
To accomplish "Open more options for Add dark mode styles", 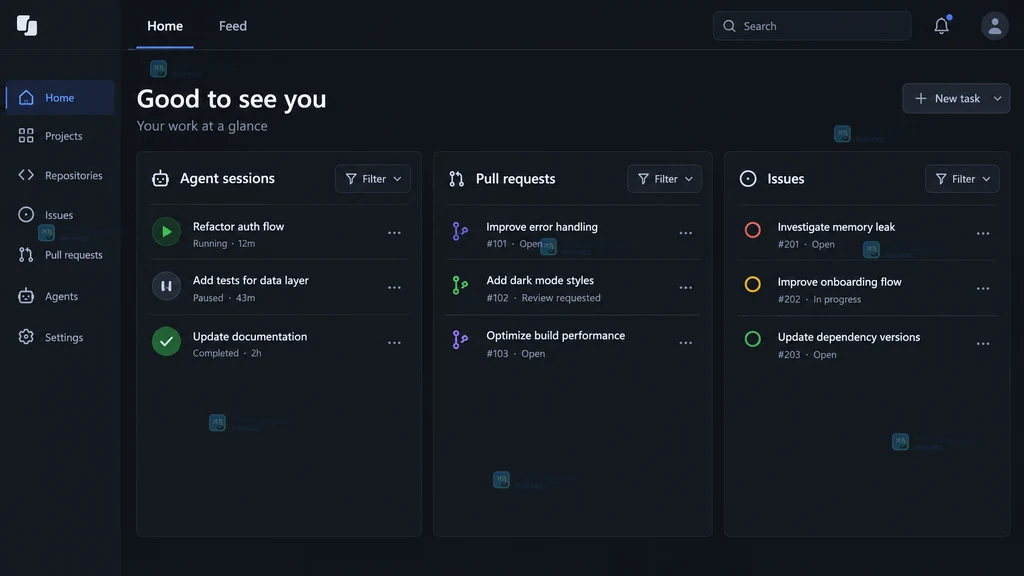I will click(x=685, y=287).
